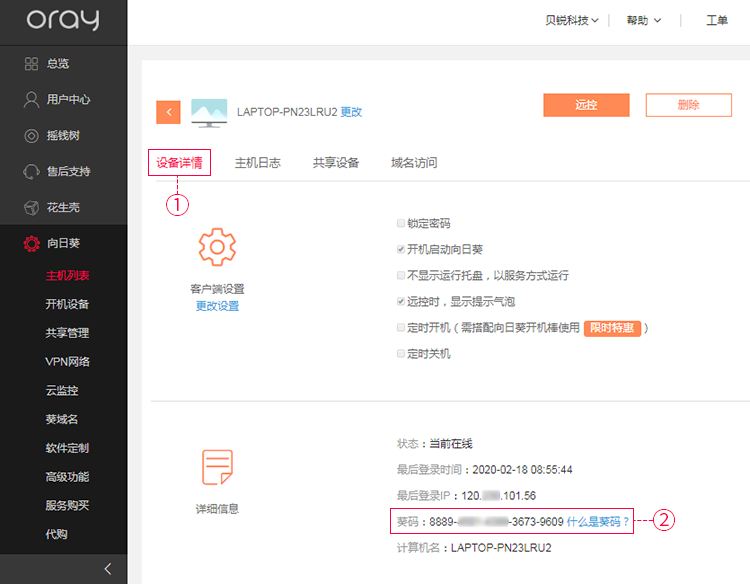The image size is (750, 584).
Task: Switch to the 主机日志 tab
Action: (257, 163)
